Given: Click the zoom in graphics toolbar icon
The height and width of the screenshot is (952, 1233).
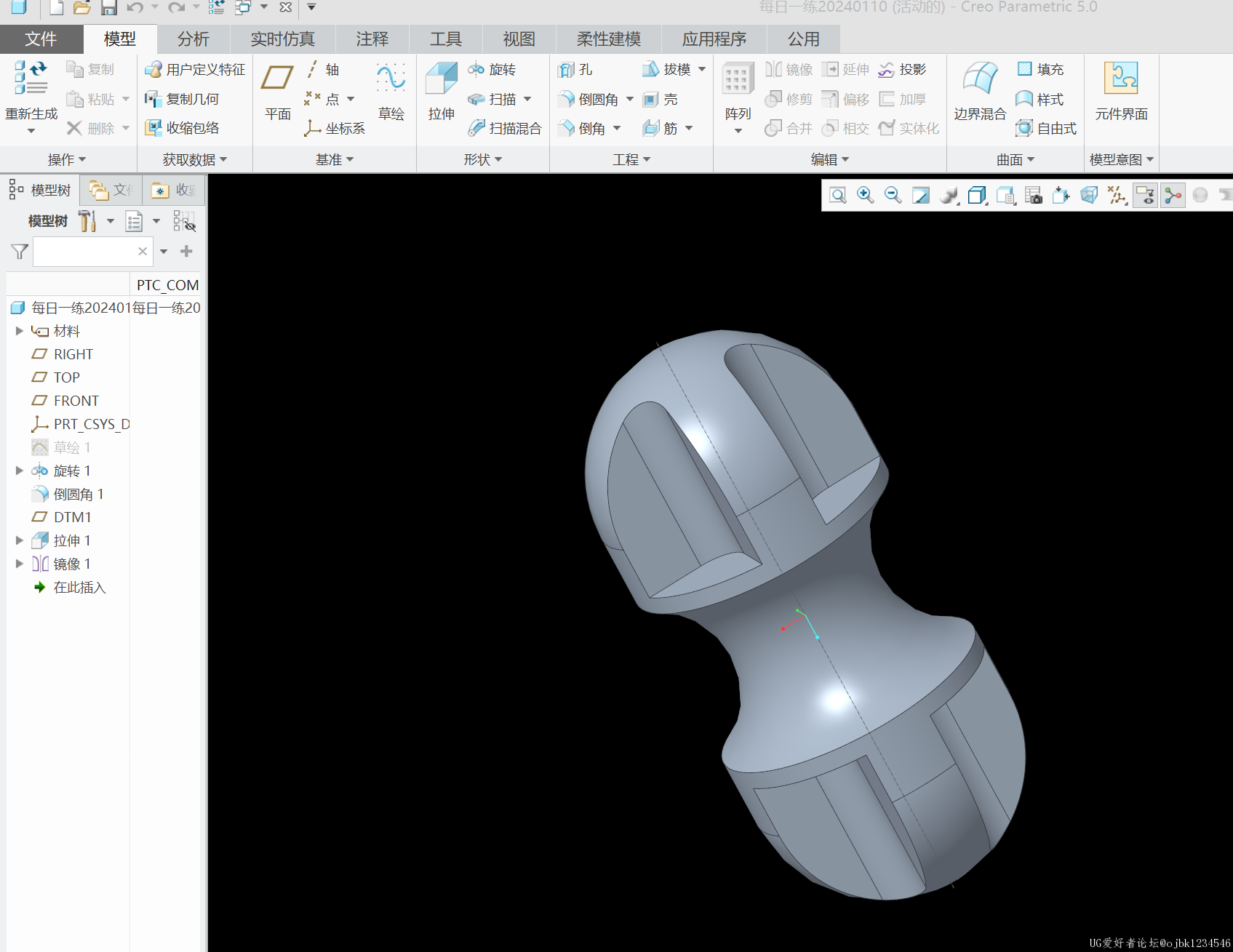Looking at the screenshot, I should point(866,195).
